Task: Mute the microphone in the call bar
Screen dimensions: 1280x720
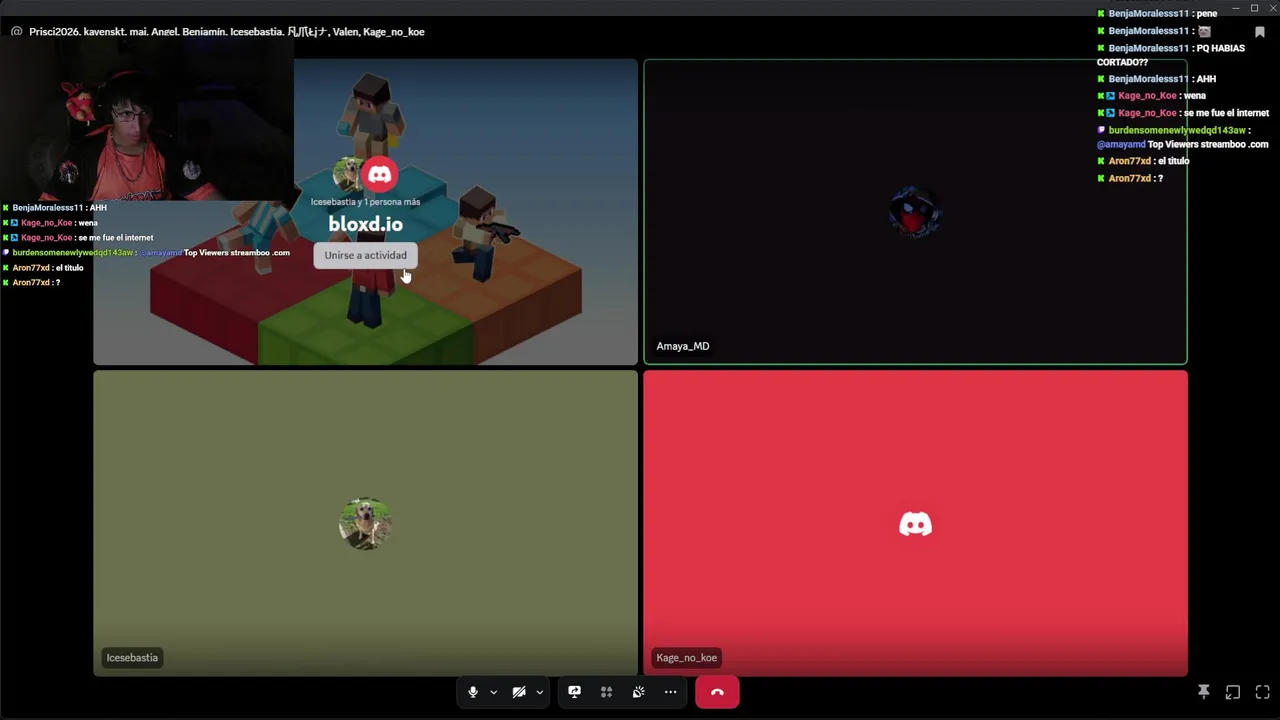Action: tap(473, 692)
